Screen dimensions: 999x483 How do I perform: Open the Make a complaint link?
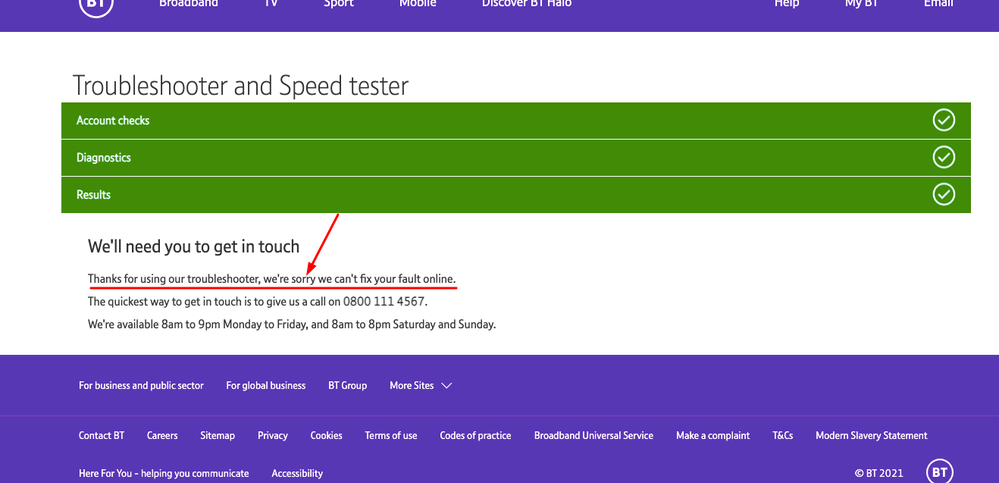713,435
